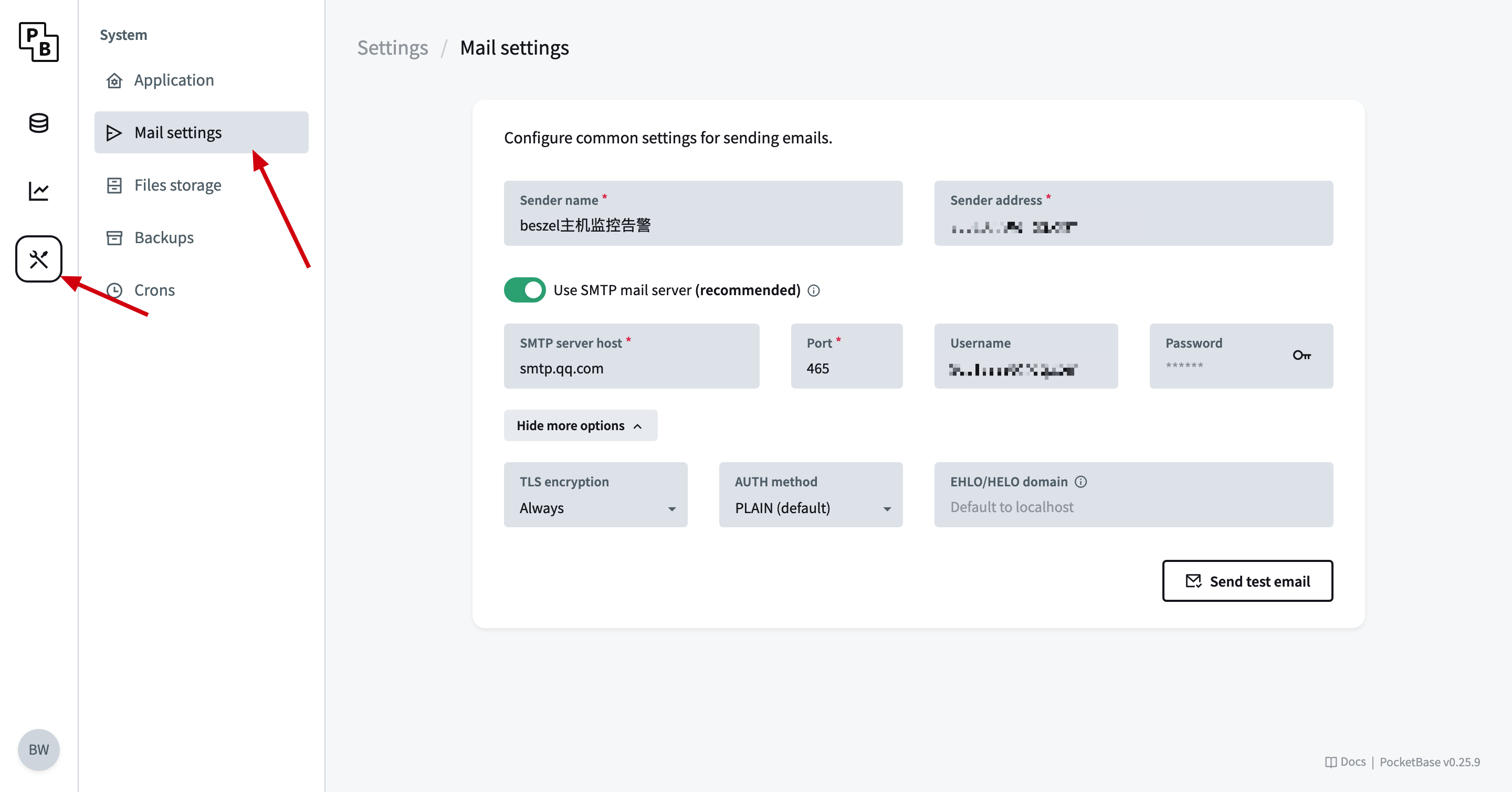Click the PocketBase logo icon
Image resolution: width=1512 pixels, height=792 pixels.
click(39, 41)
